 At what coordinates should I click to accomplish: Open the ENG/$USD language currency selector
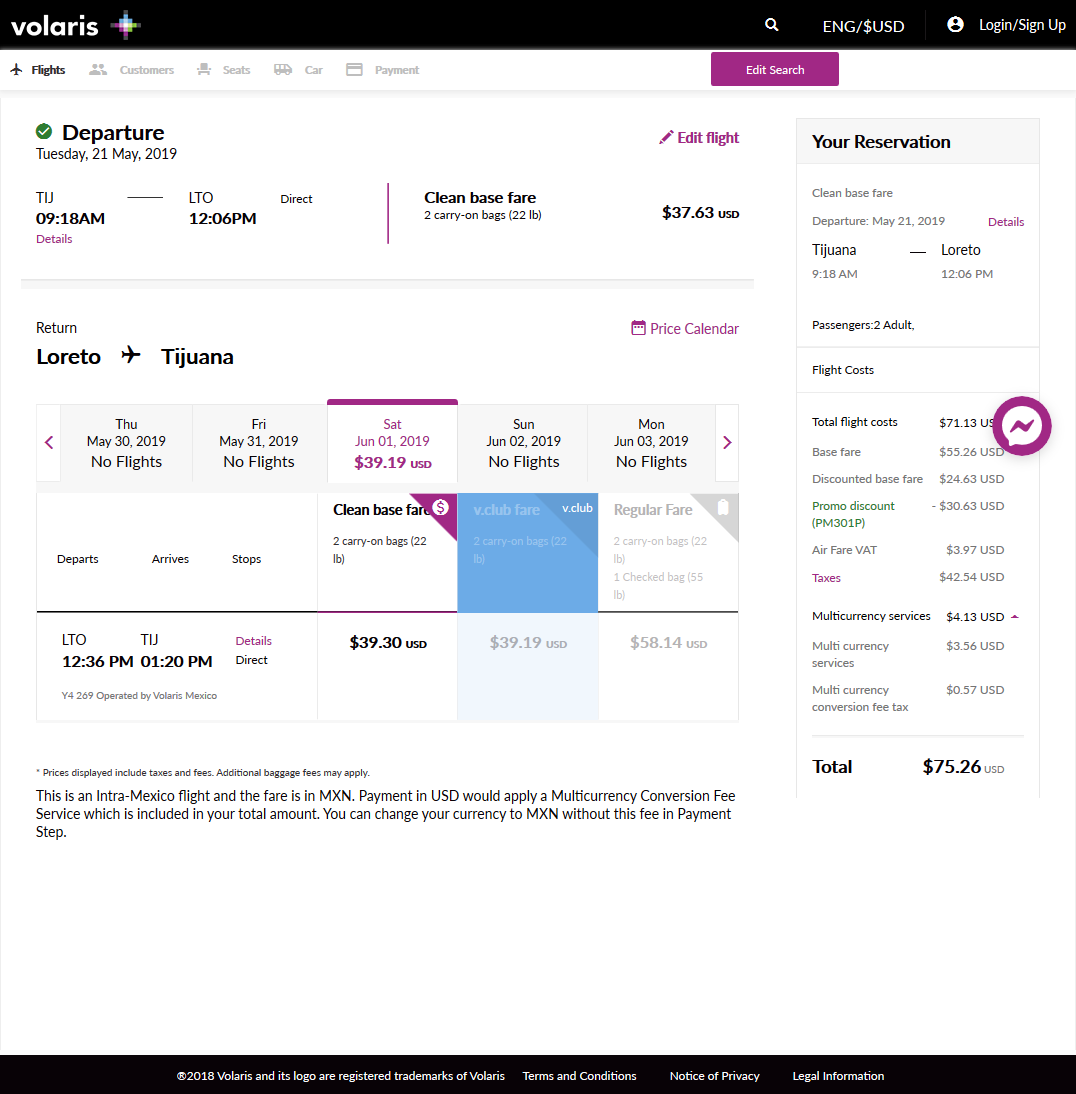(x=863, y=26)
